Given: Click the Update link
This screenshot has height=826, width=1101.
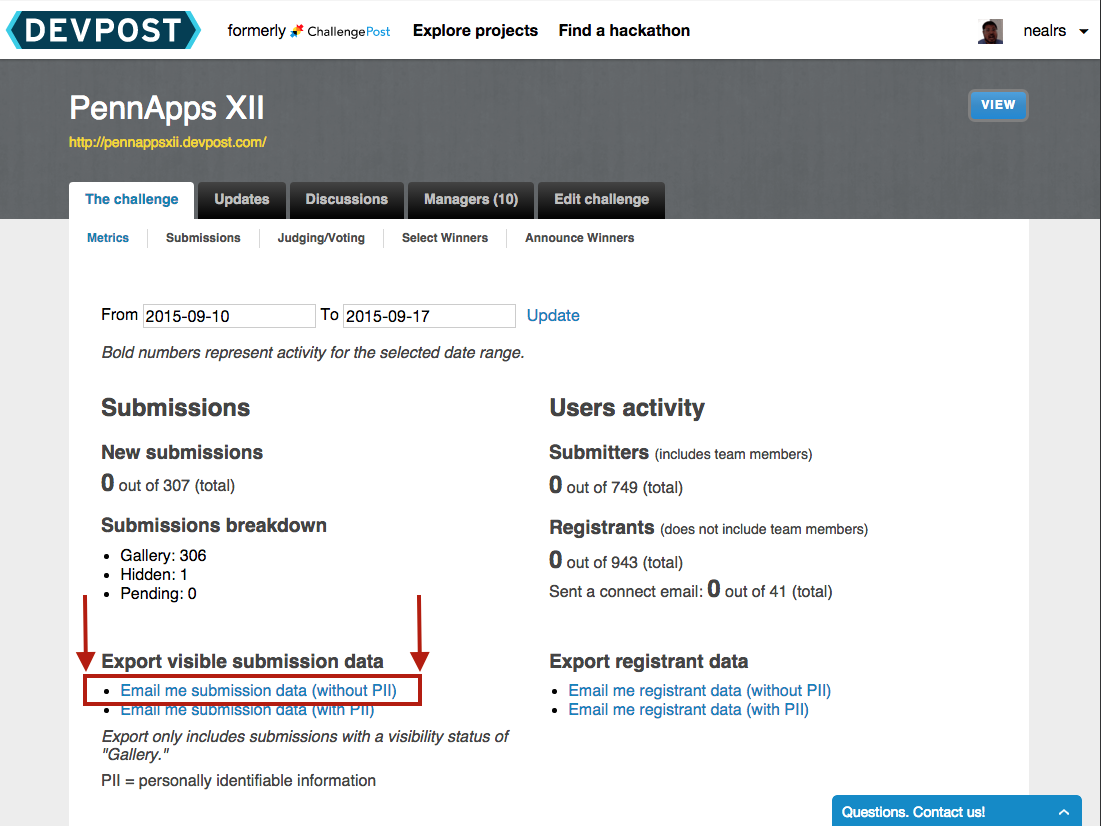Looking at the screenshot, I should [x=553, y=315].
